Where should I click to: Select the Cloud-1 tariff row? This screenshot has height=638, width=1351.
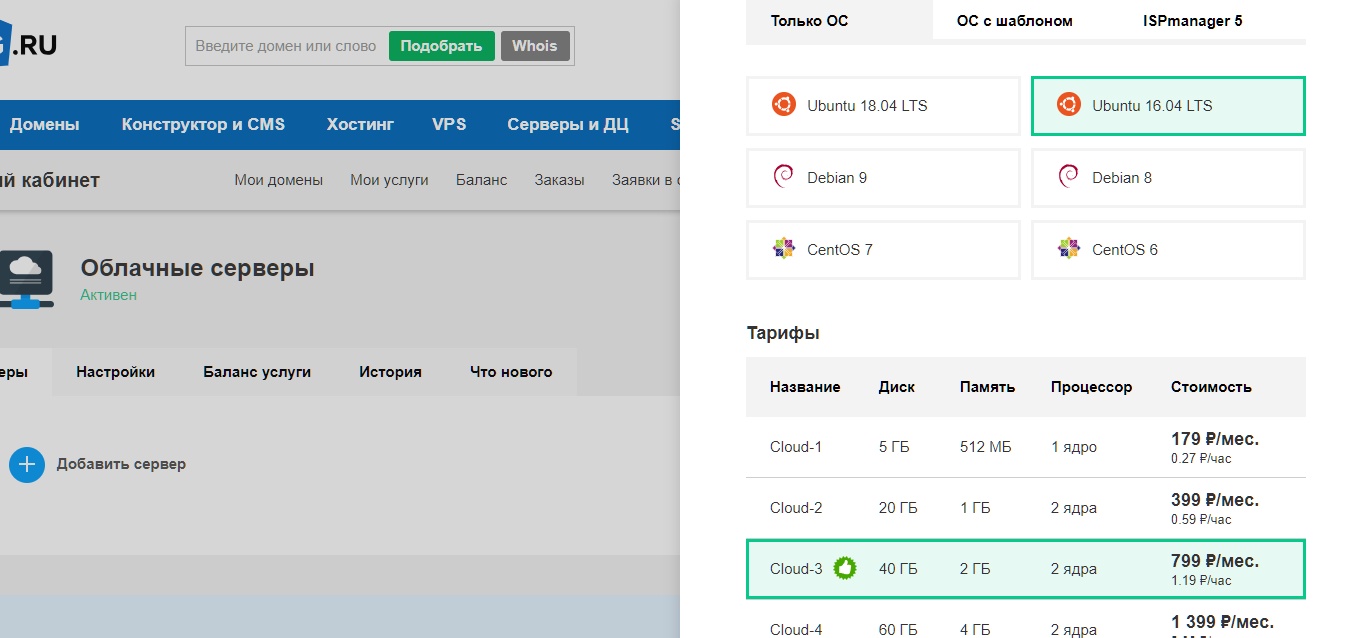pos(1025,447)
